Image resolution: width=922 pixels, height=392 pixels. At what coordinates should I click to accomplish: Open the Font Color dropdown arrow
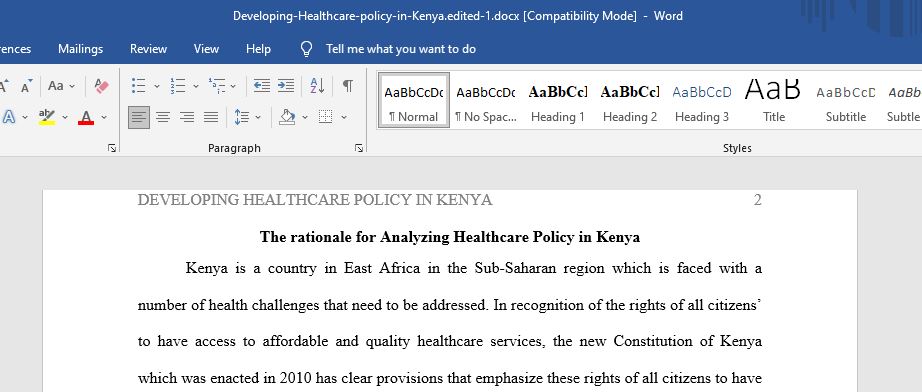(104, 118)
